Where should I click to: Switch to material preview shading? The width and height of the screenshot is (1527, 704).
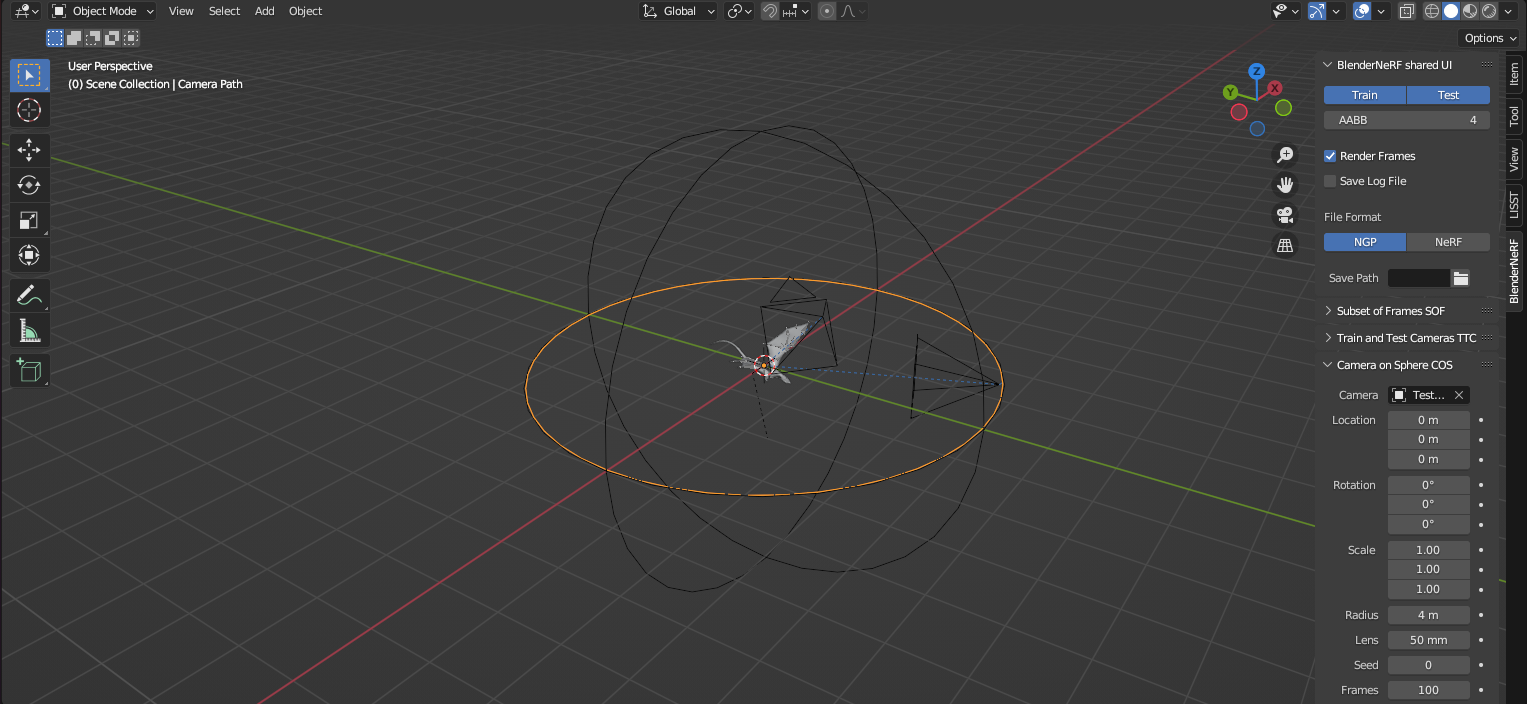pyautogui.click(x=1470, y=11)
